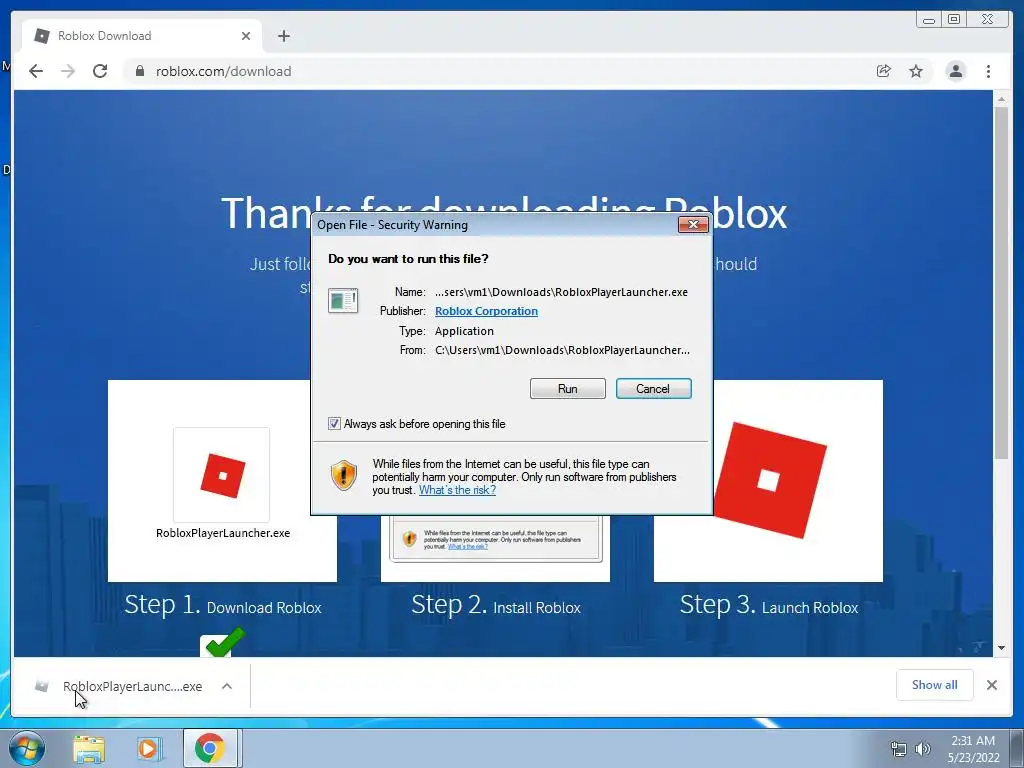1024x768 pixels.
Task: Open Windows Explorer from taskbar
Action: click(89, 748)
